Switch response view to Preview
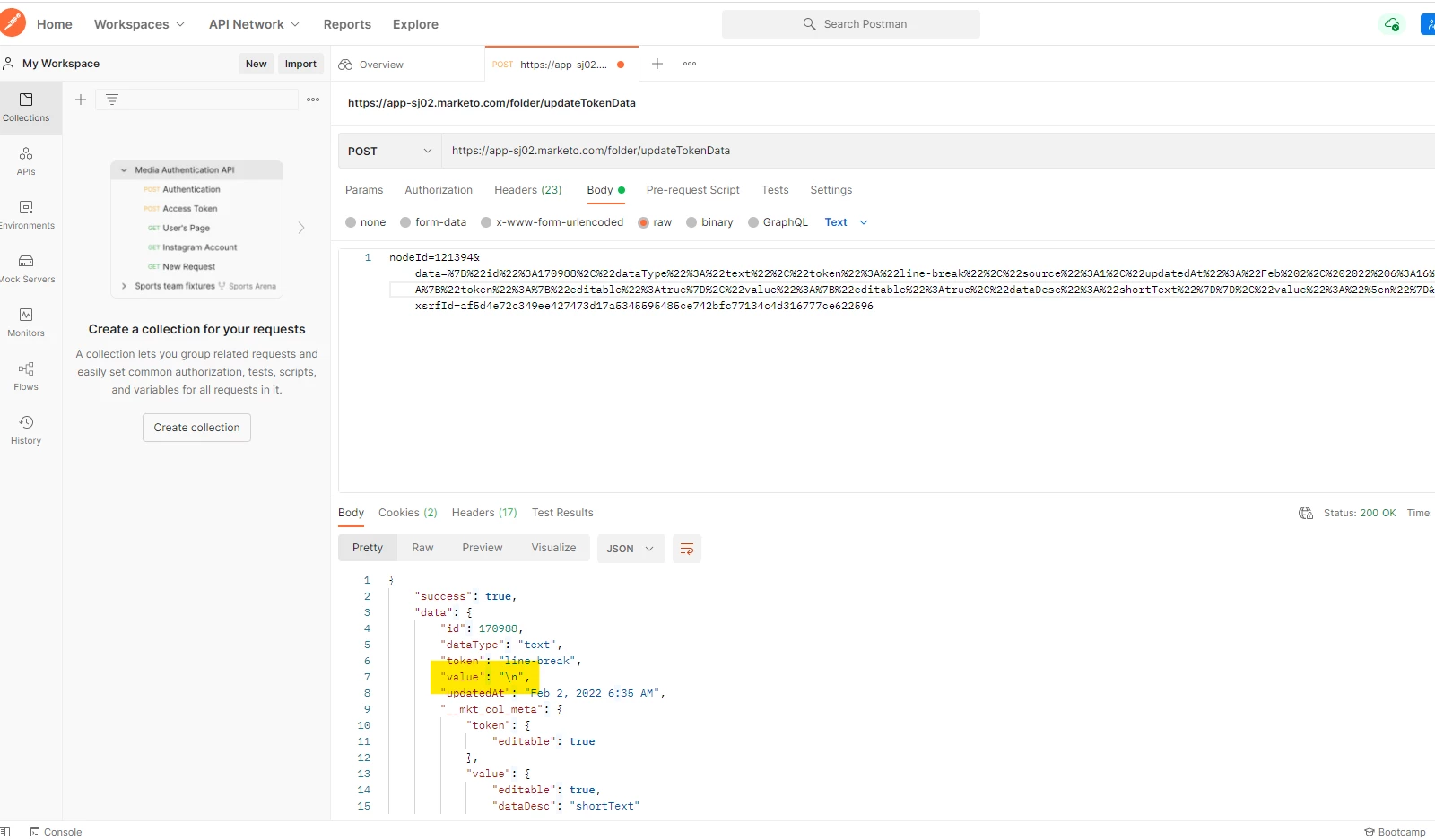Viewport: 1435px width, 840px height. pos(483,548)
